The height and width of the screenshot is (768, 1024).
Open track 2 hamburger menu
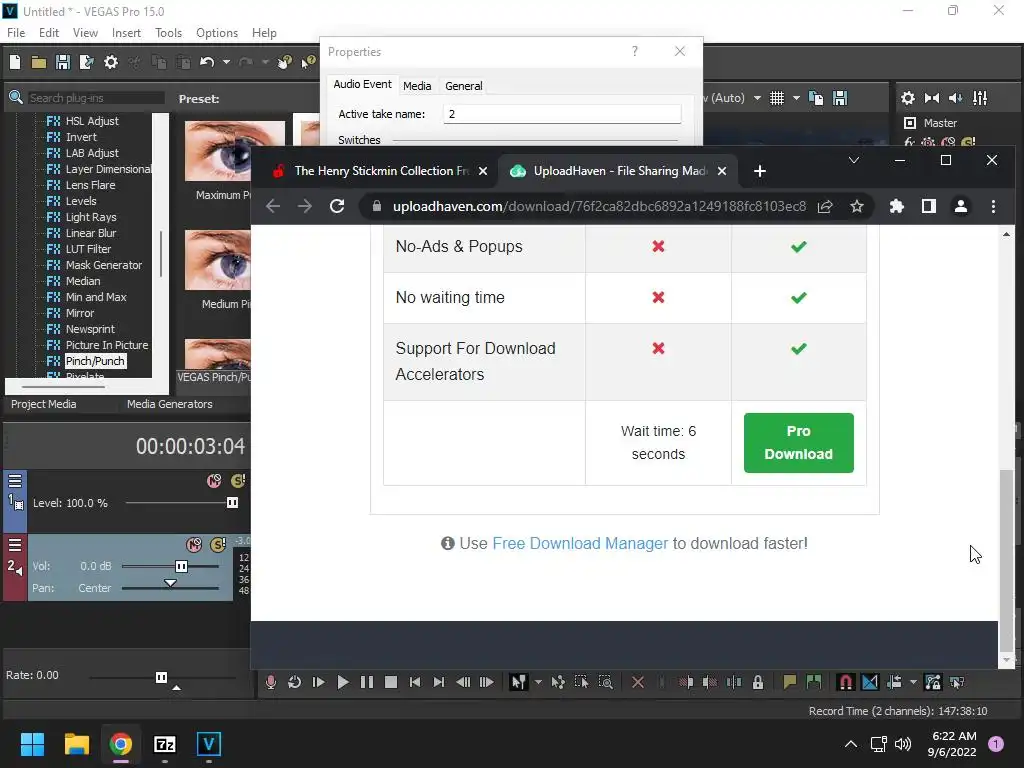coord(14,545)
